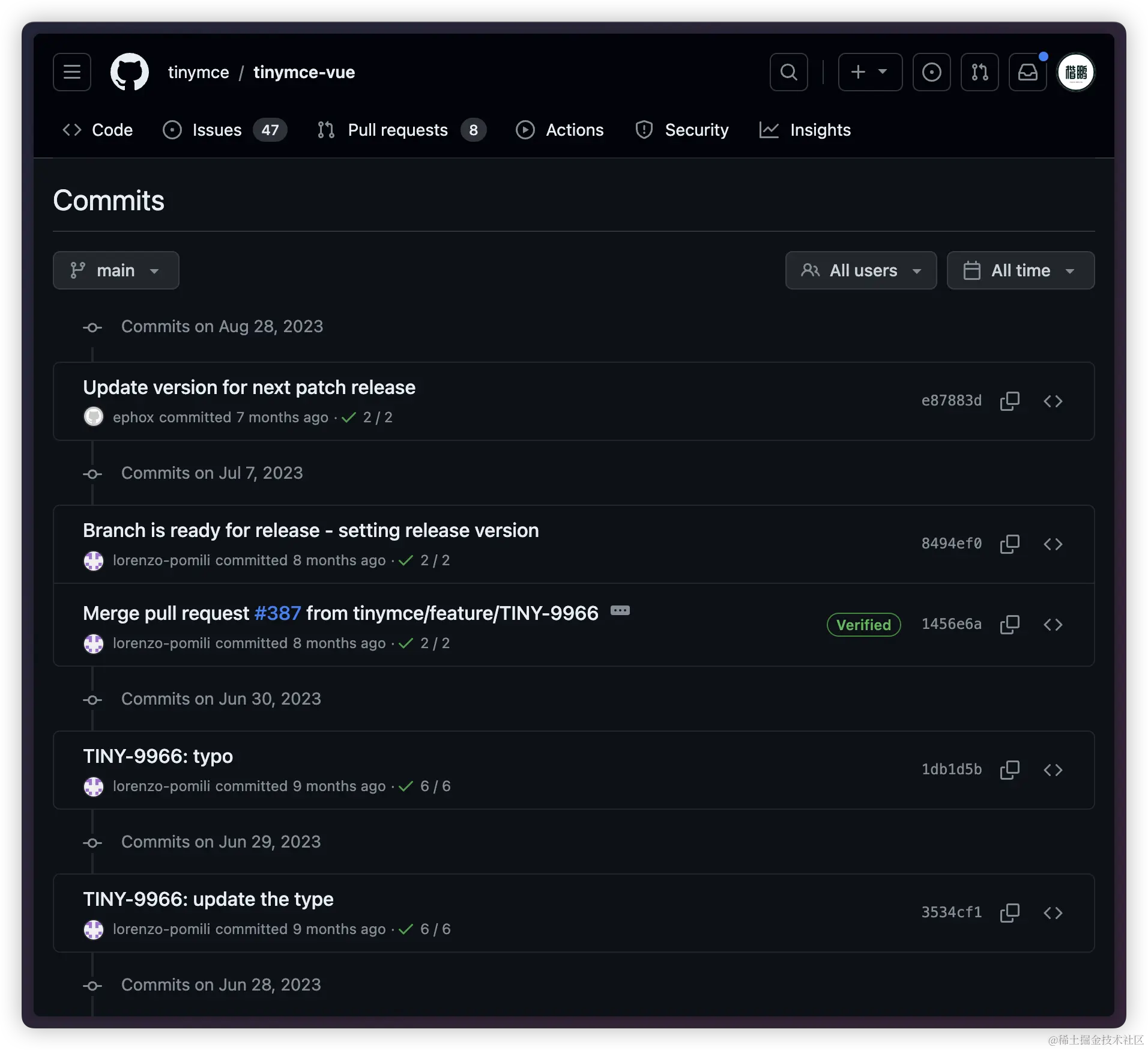Open the issues circle icon in header
1148x1050 pixels.
pyautogui.click(x=932, y=72)
